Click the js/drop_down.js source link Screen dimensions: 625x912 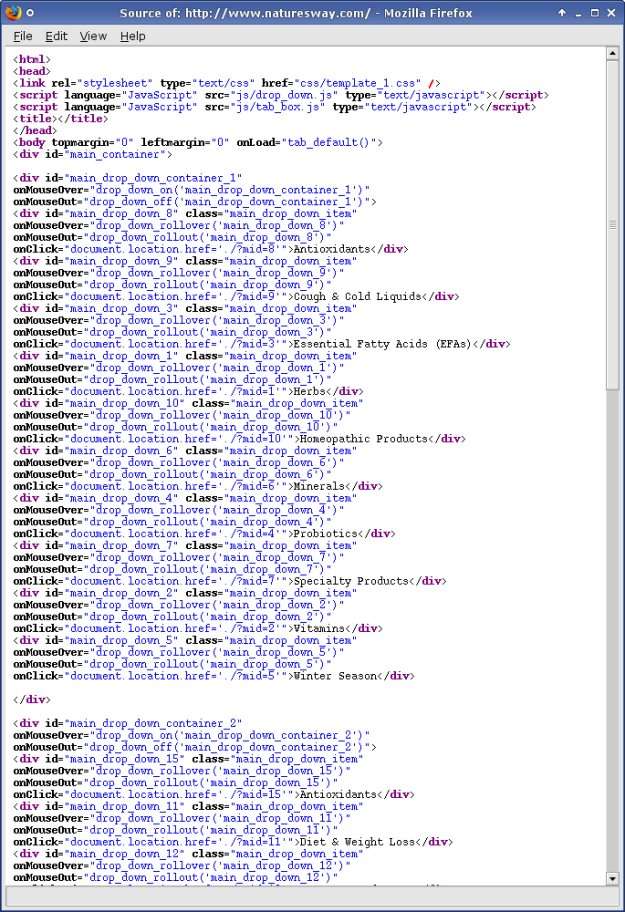pos(285,95)
